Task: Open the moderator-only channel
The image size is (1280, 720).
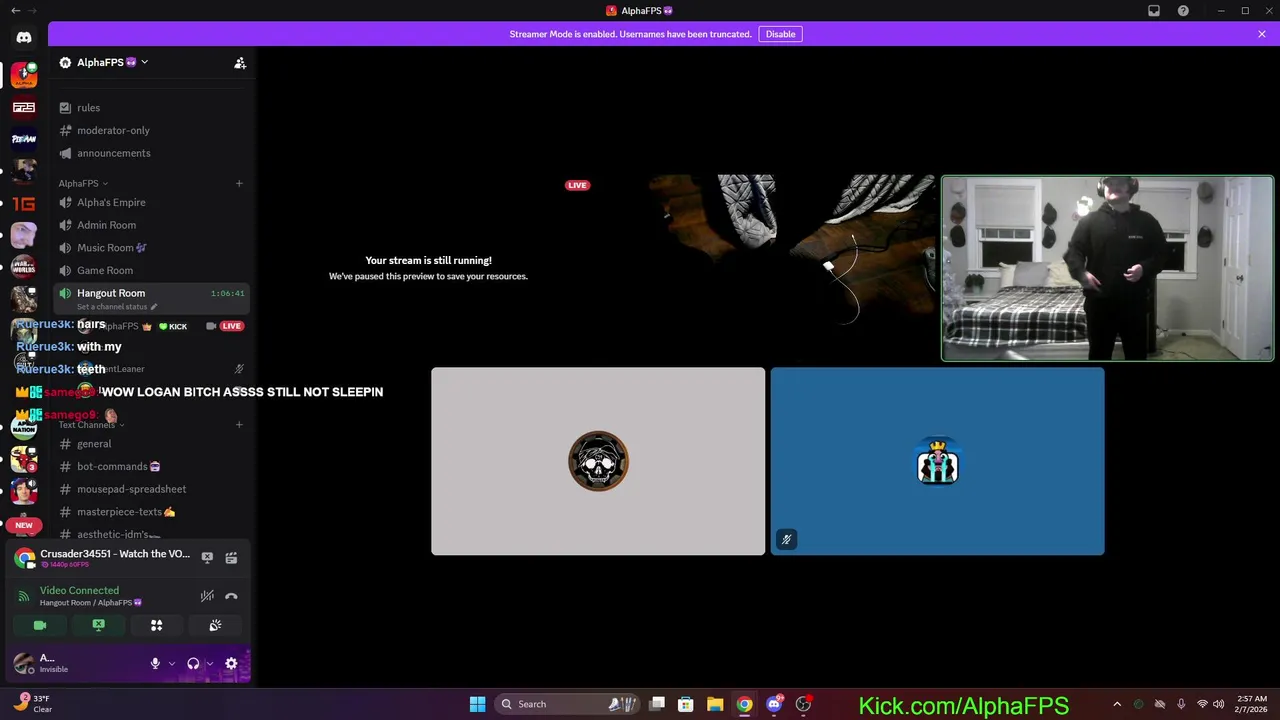Action: [x=113, y=131]
